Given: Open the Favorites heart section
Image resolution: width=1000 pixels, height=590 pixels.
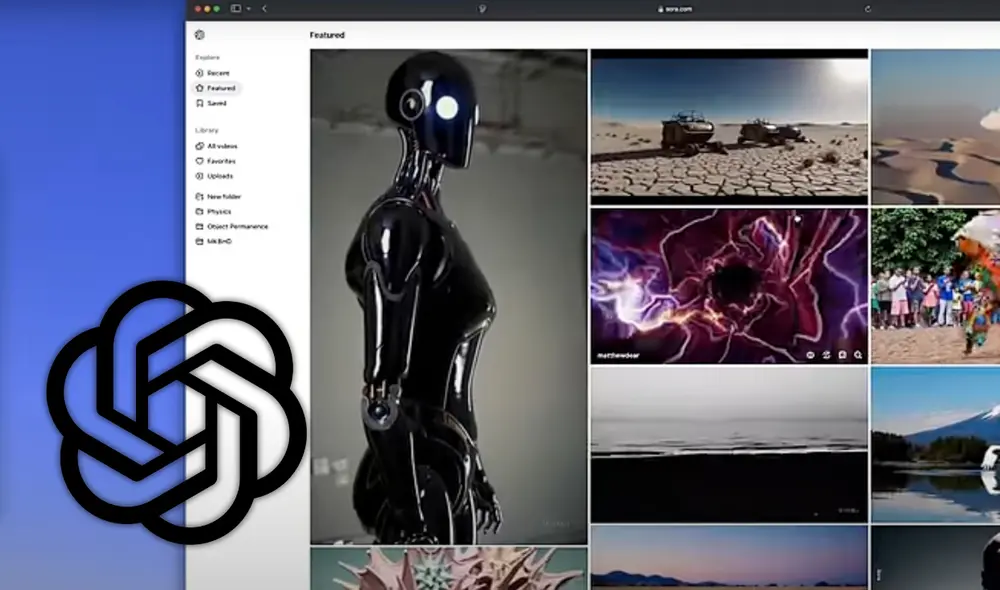Looking at the screenshot, I should pos(220,161).
